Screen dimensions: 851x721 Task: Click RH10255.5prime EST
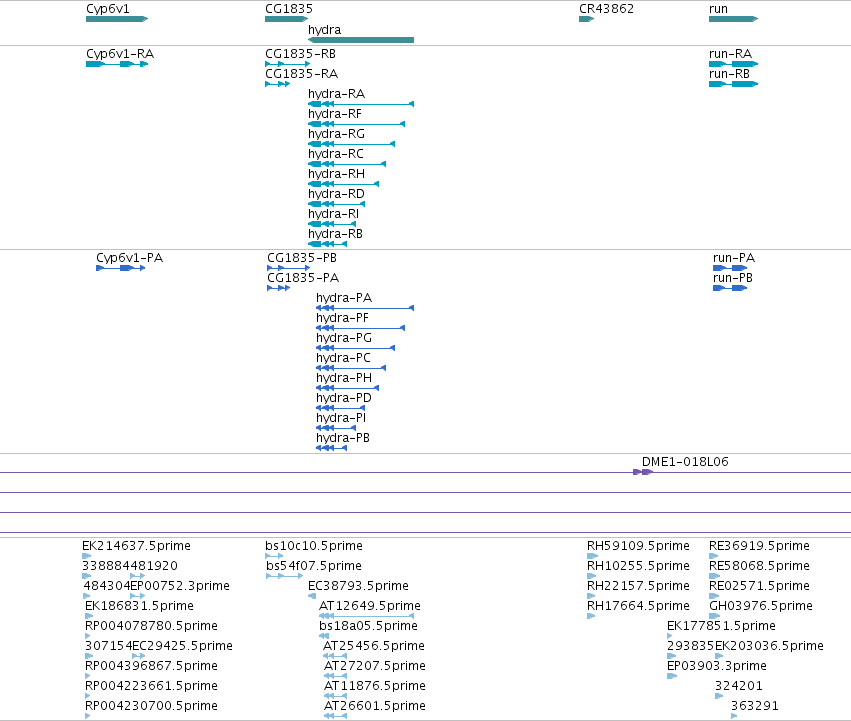click(592, 576)
